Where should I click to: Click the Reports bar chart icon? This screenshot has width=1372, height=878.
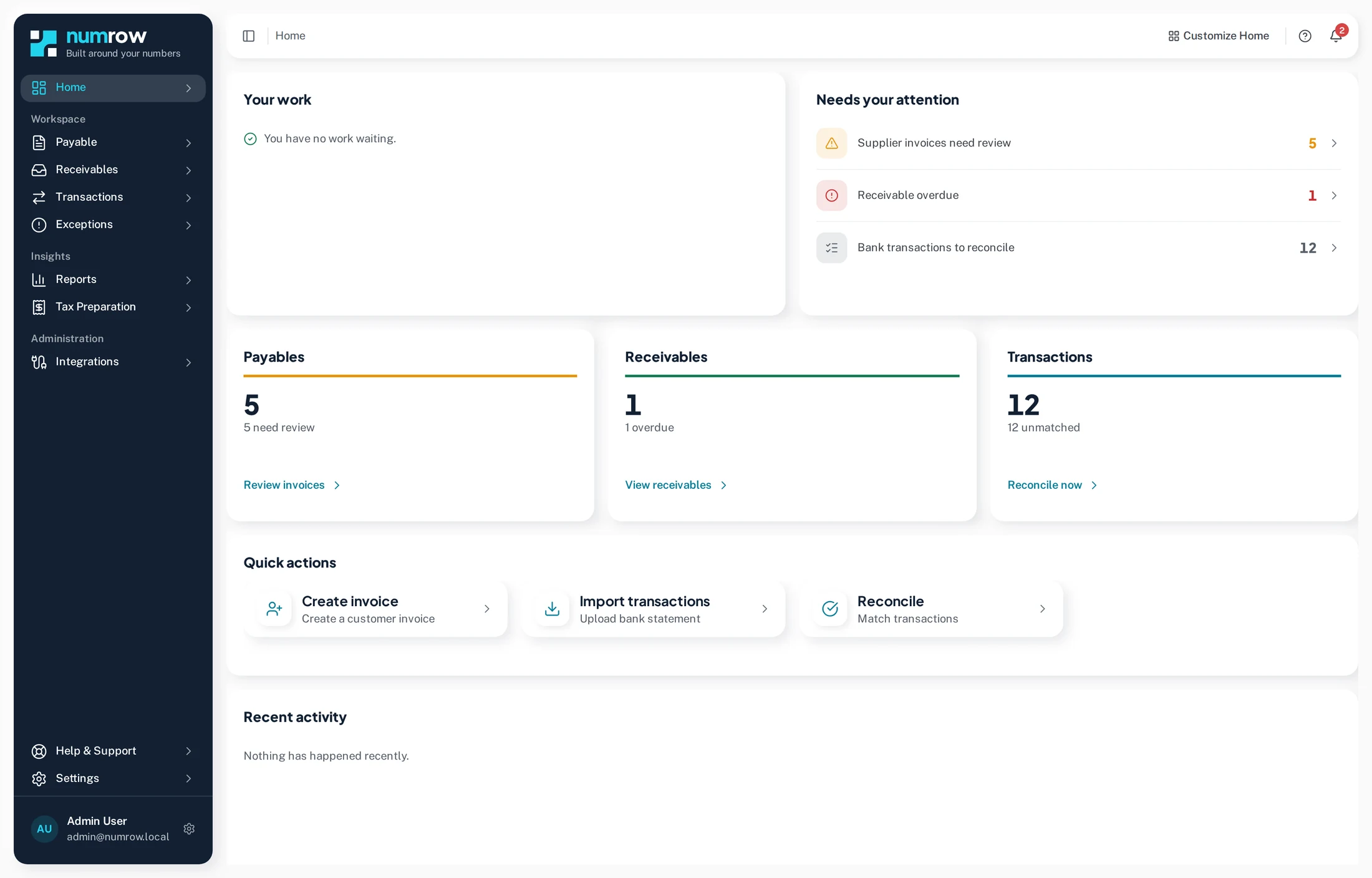tap(39, 280)
